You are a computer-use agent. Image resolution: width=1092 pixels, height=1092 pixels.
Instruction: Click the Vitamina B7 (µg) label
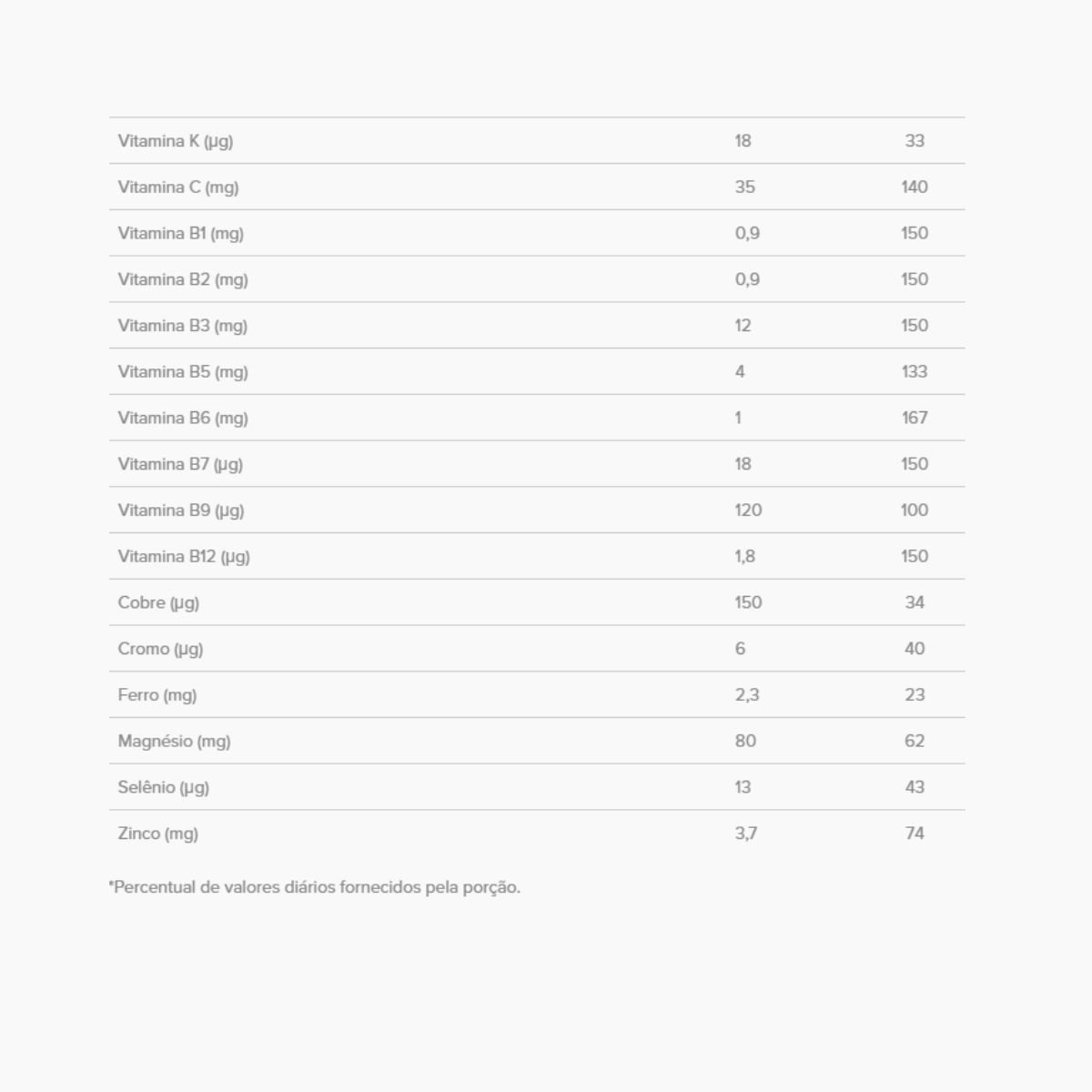click(x=180, y=464)
